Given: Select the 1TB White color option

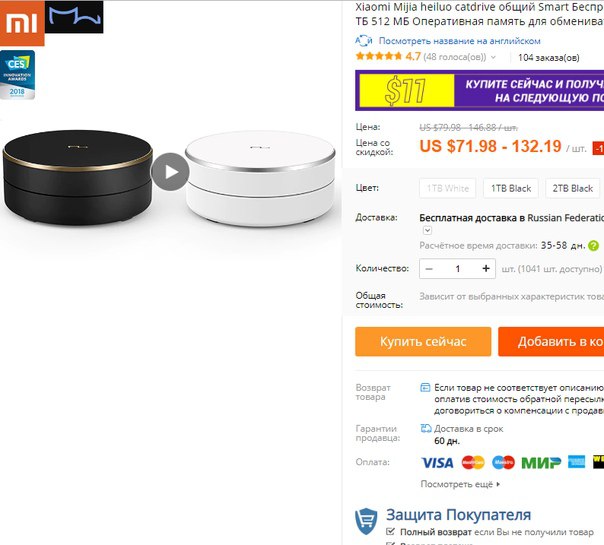Looking at the screenshot, I should click(448, 188).
